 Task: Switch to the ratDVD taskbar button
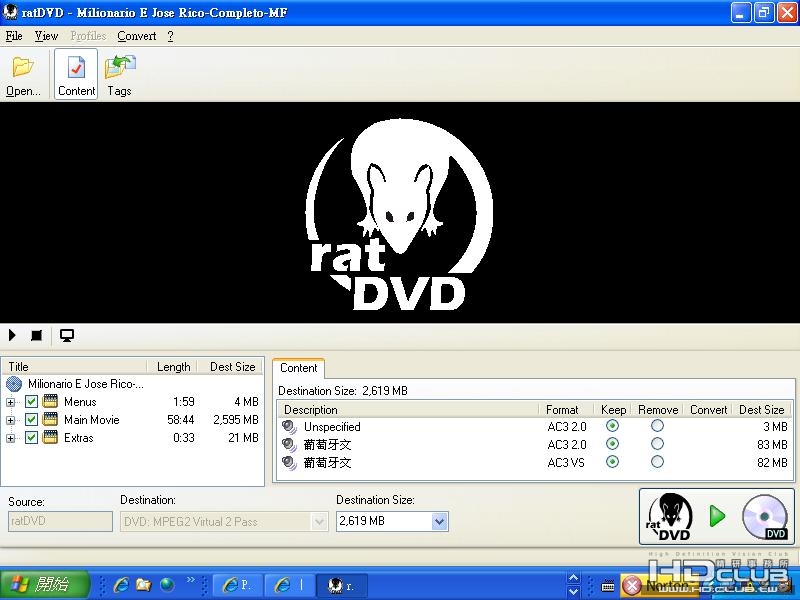pos(343,585)
